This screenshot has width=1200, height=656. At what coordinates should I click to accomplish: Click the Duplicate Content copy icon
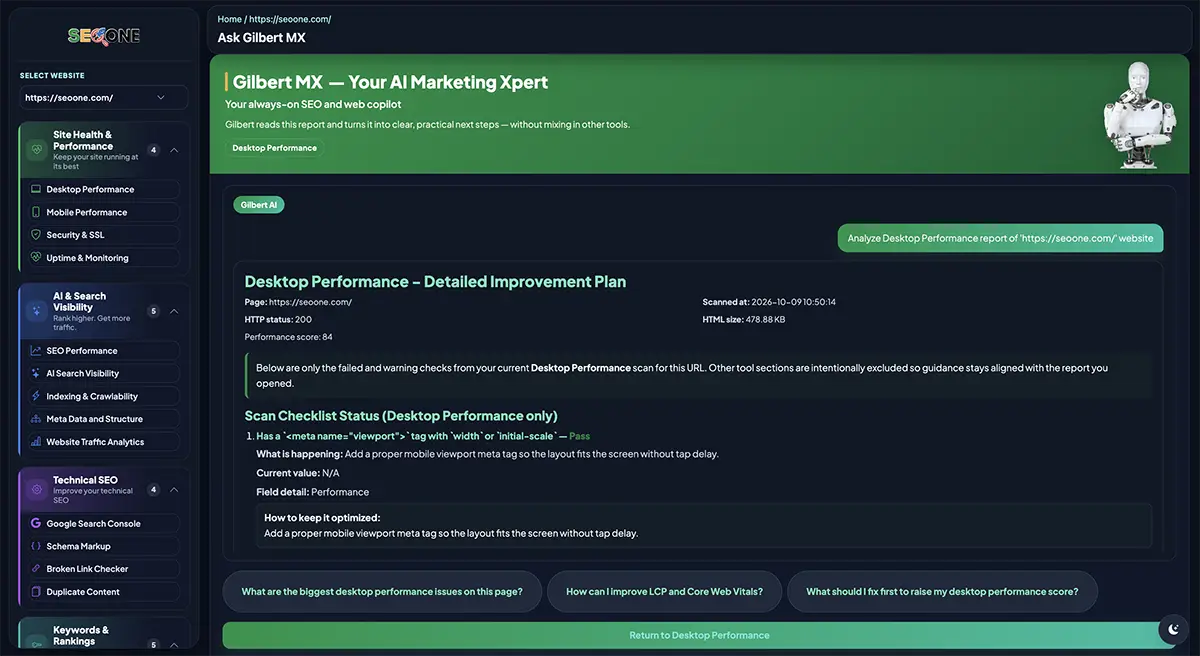point(36,592)
